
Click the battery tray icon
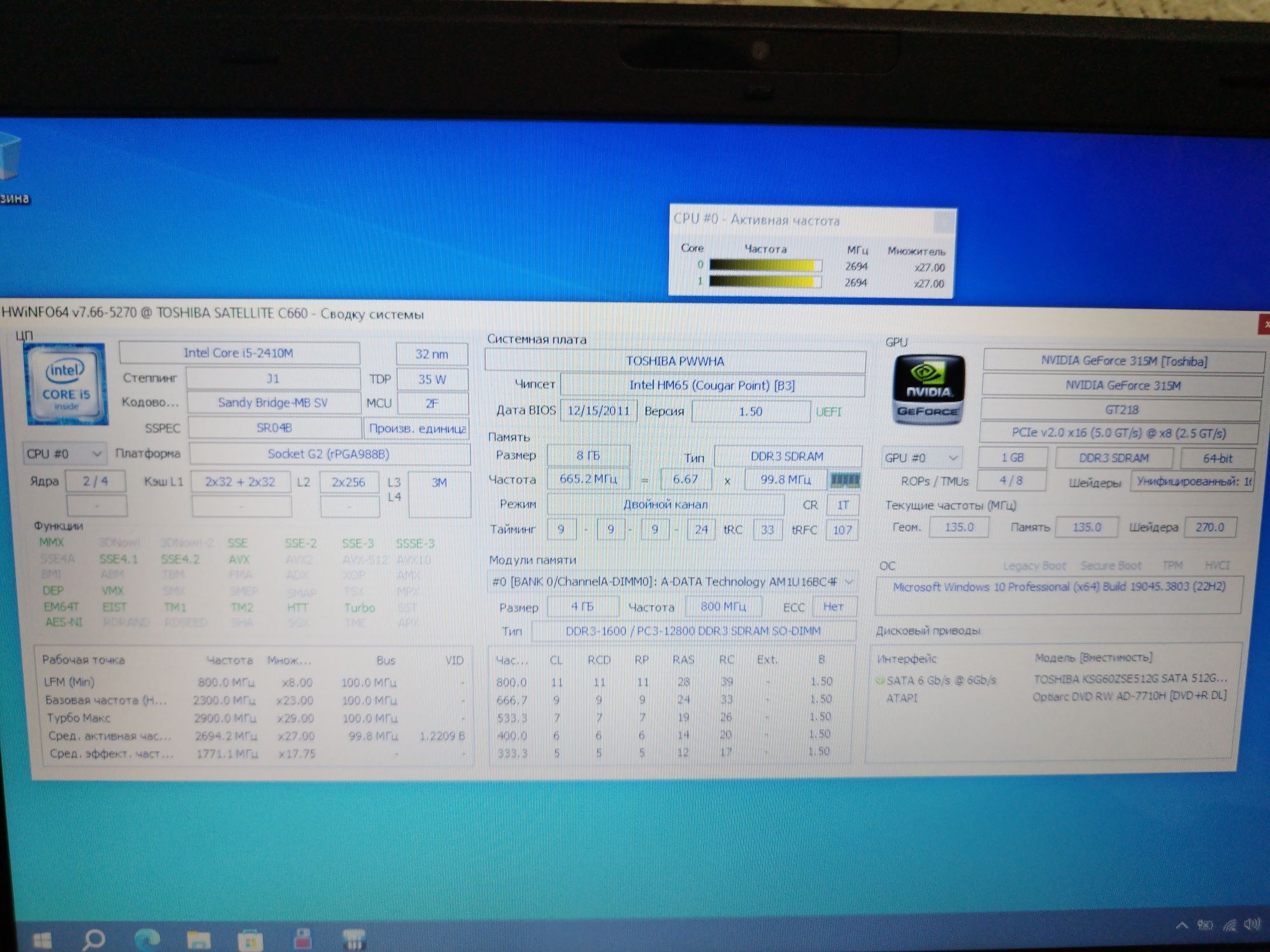1205,925
